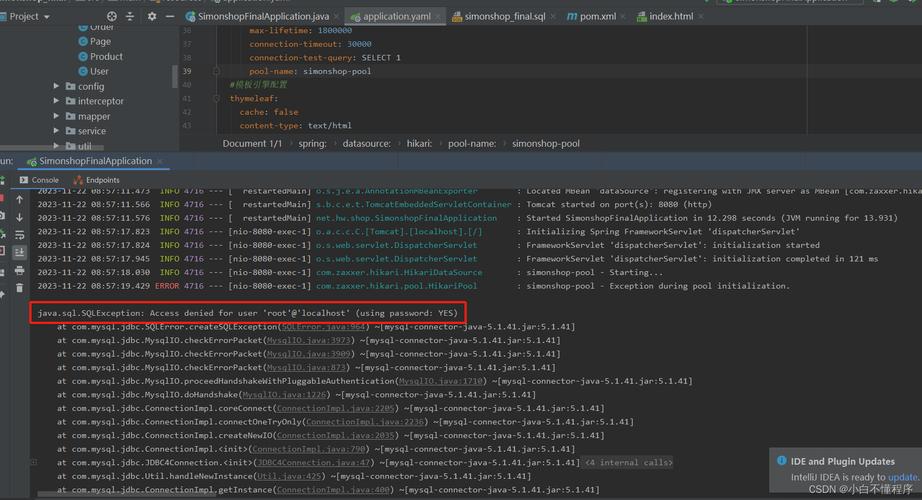This screenshot has height=500, width=922.
Task: Expand the mapper folder
Action: coord(57,116)
